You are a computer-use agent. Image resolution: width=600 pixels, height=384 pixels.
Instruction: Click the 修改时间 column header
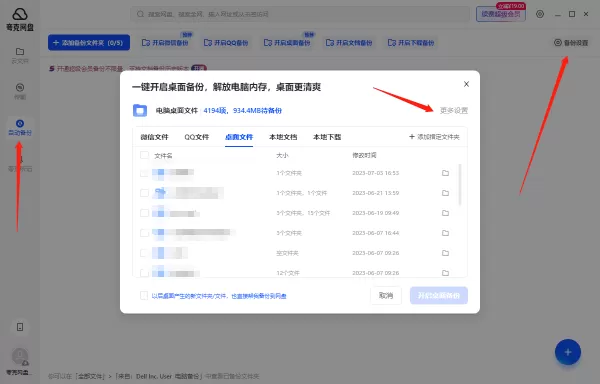click(x=364, y=155)
